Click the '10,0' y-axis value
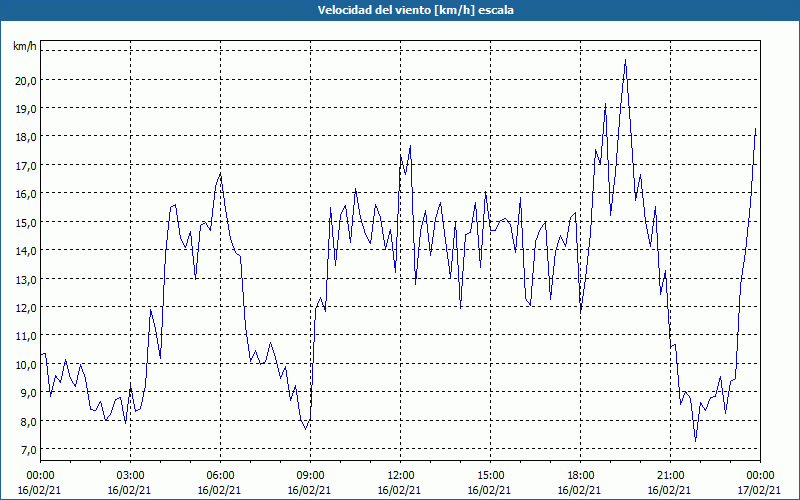 coord(27,364)
